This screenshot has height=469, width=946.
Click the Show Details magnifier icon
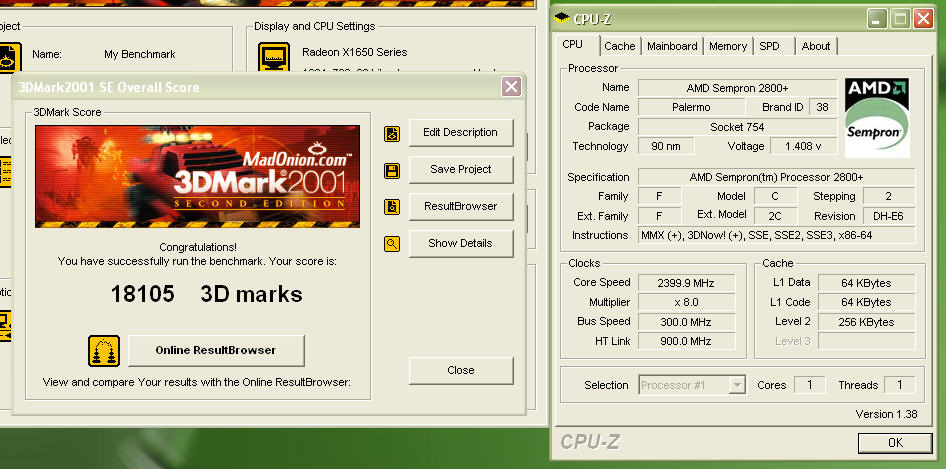392,244
